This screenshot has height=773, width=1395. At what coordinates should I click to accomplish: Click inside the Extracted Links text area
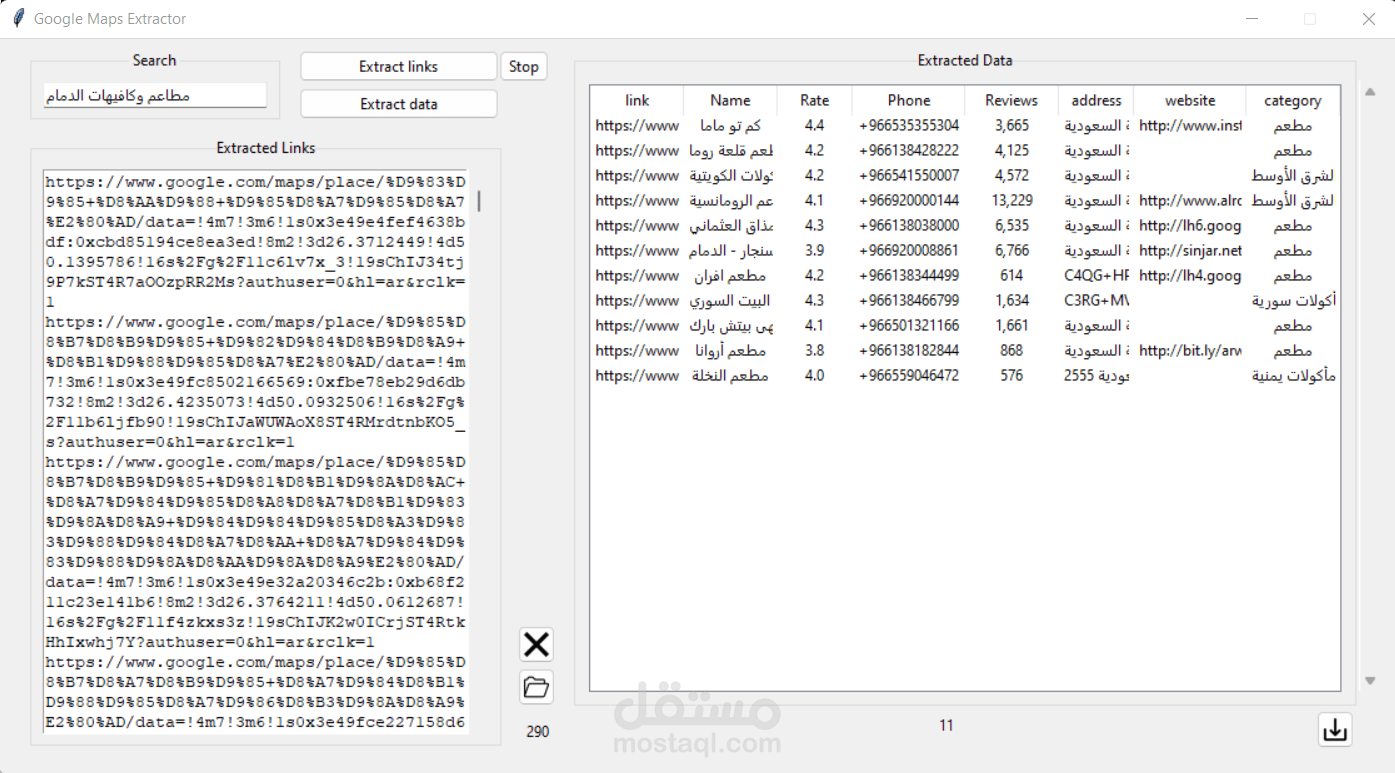point(255,452)
